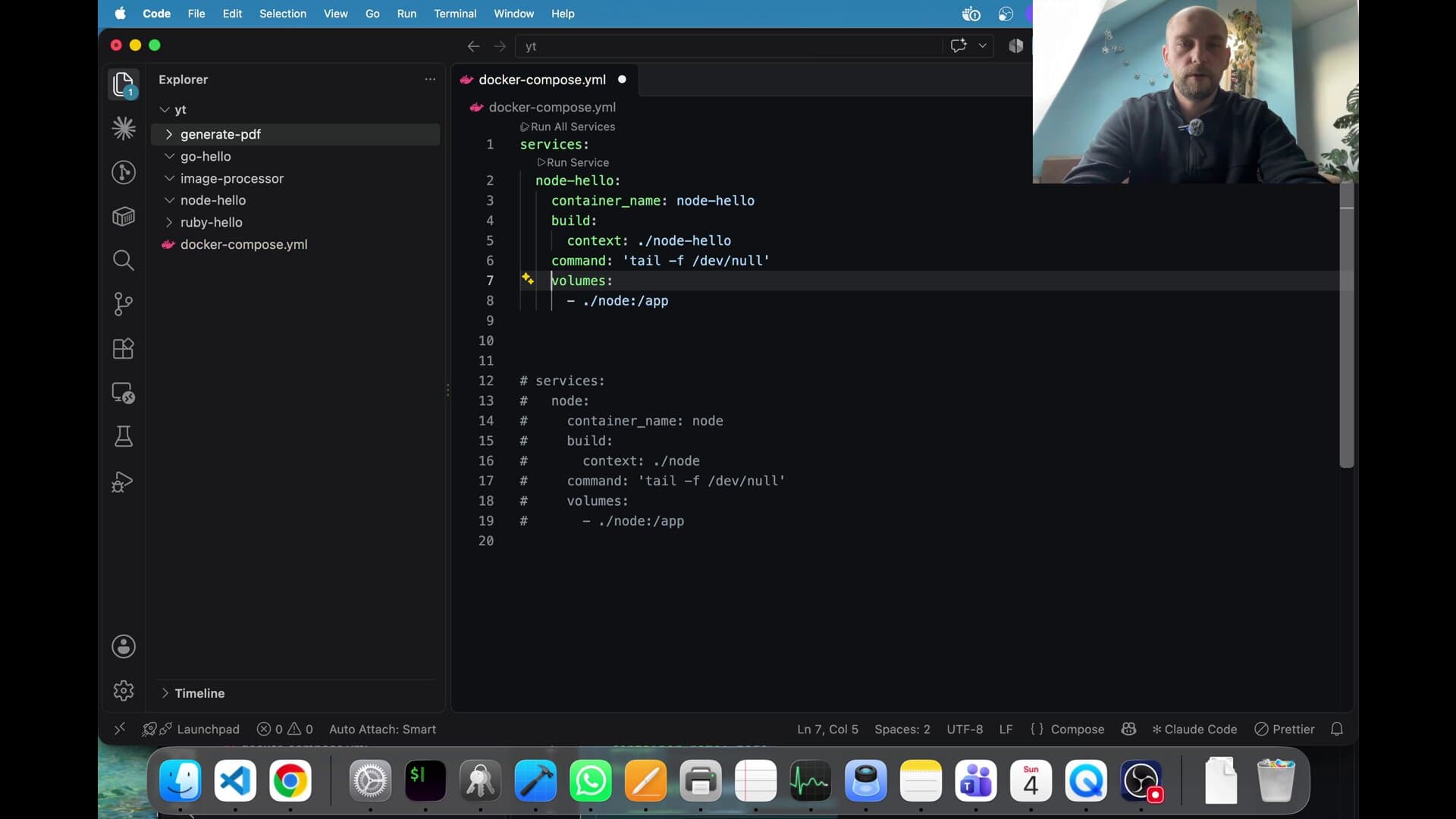Screen dimensions: 1456x819
Task: Click Prettier in the status bar
Action: (x=1285, y=729)
